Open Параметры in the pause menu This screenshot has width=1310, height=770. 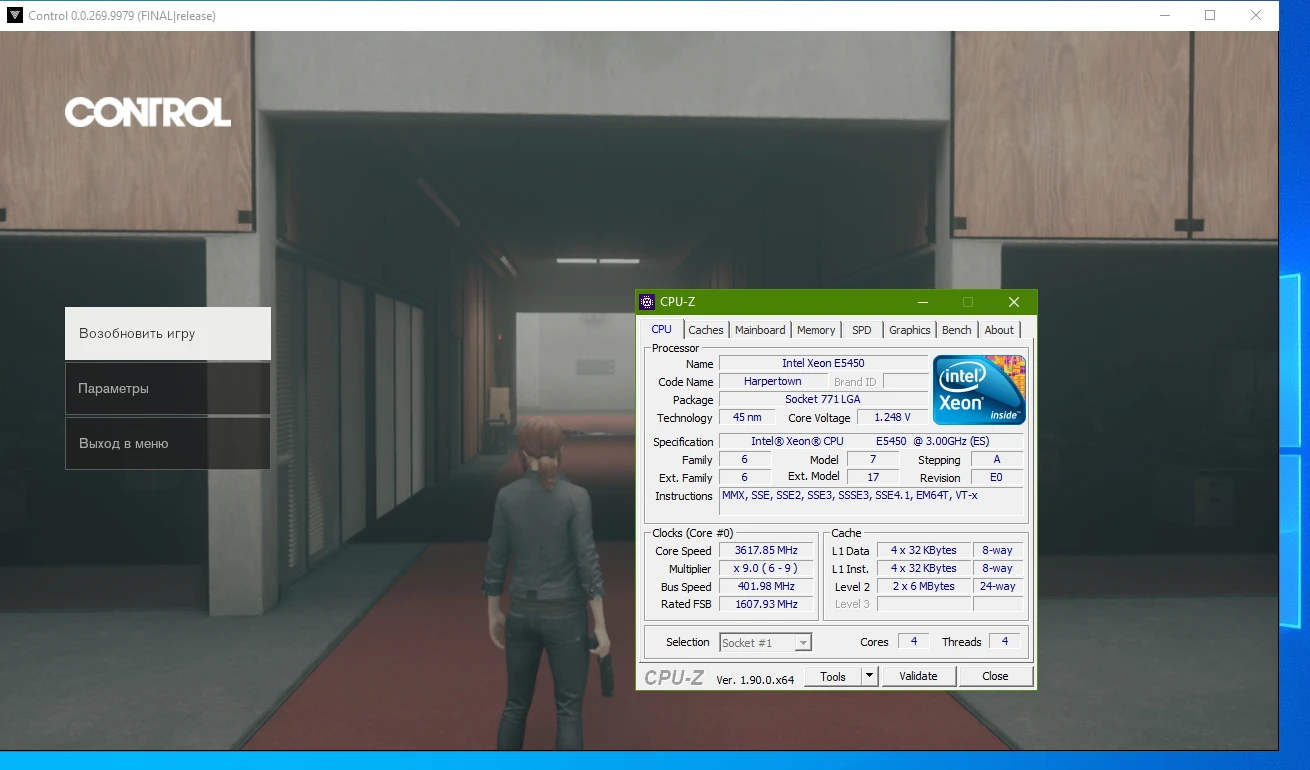[168, 388]
